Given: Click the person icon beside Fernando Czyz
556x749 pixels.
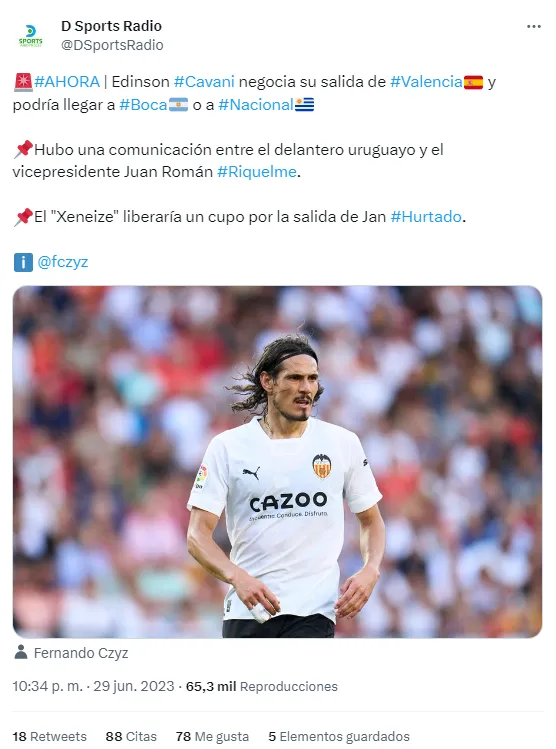Looking at the screenshot, I should coord(21,652).
